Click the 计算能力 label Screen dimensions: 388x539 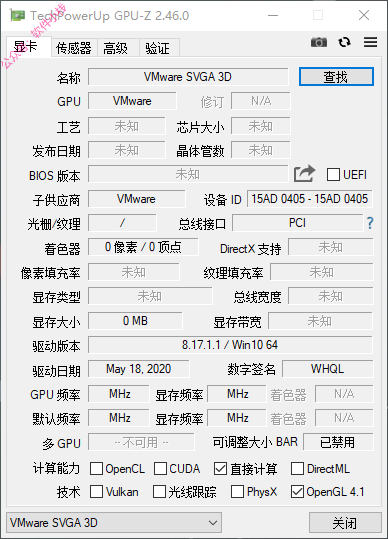tap(56, 469)
